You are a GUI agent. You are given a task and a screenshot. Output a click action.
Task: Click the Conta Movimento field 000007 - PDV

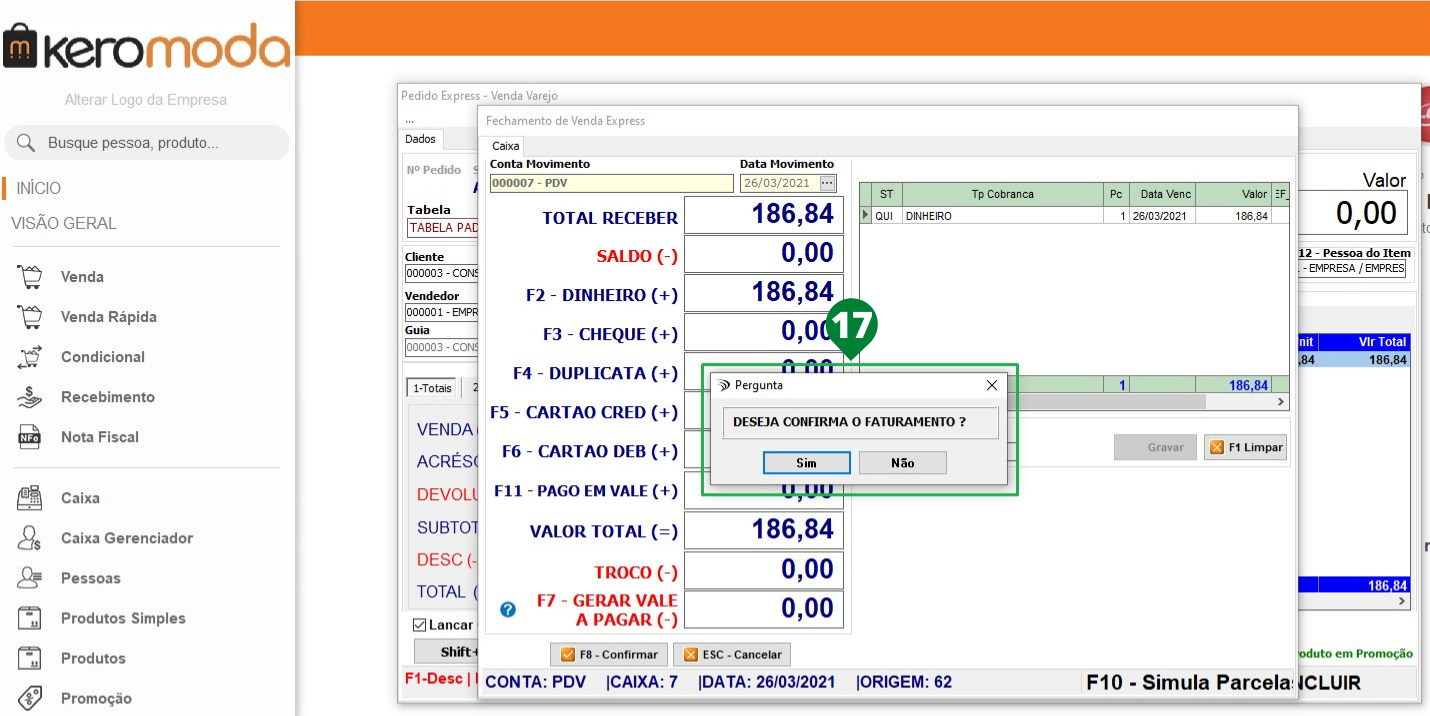[x=611, y=183]
